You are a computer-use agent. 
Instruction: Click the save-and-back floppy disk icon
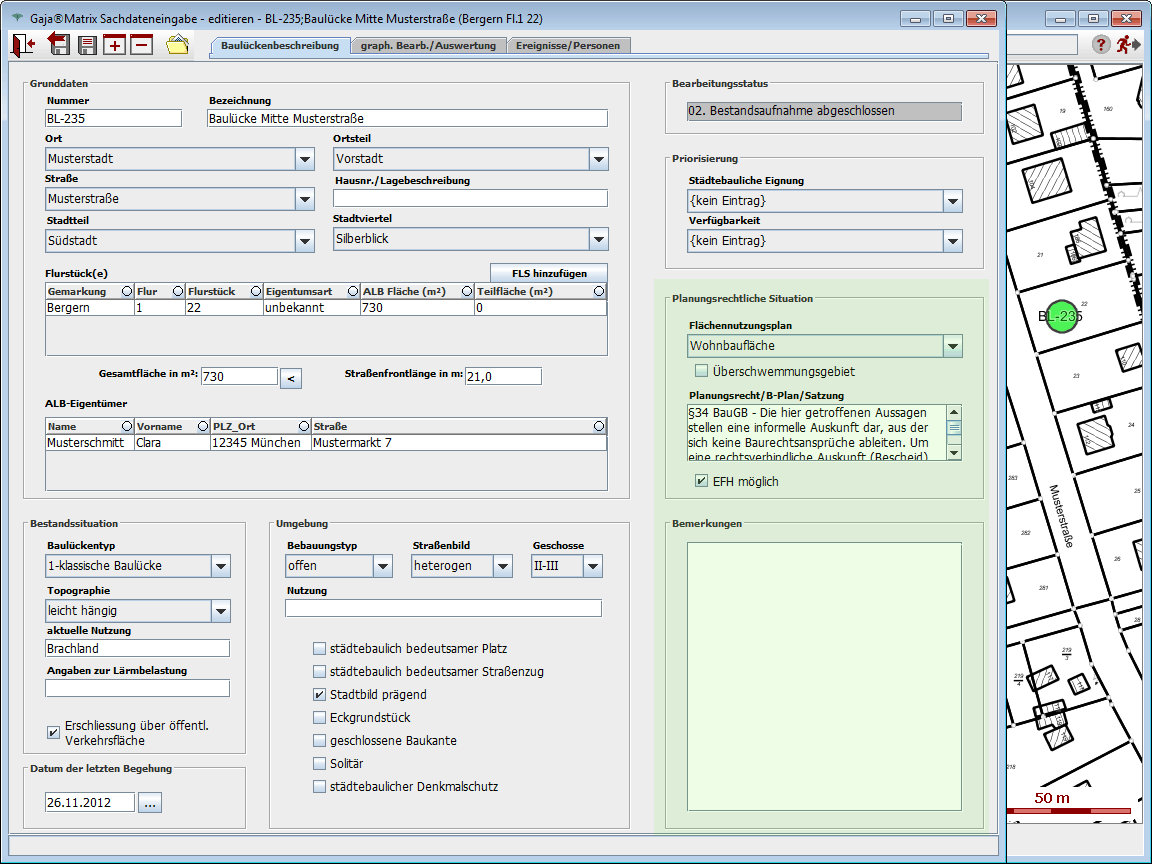pos(59,44)
